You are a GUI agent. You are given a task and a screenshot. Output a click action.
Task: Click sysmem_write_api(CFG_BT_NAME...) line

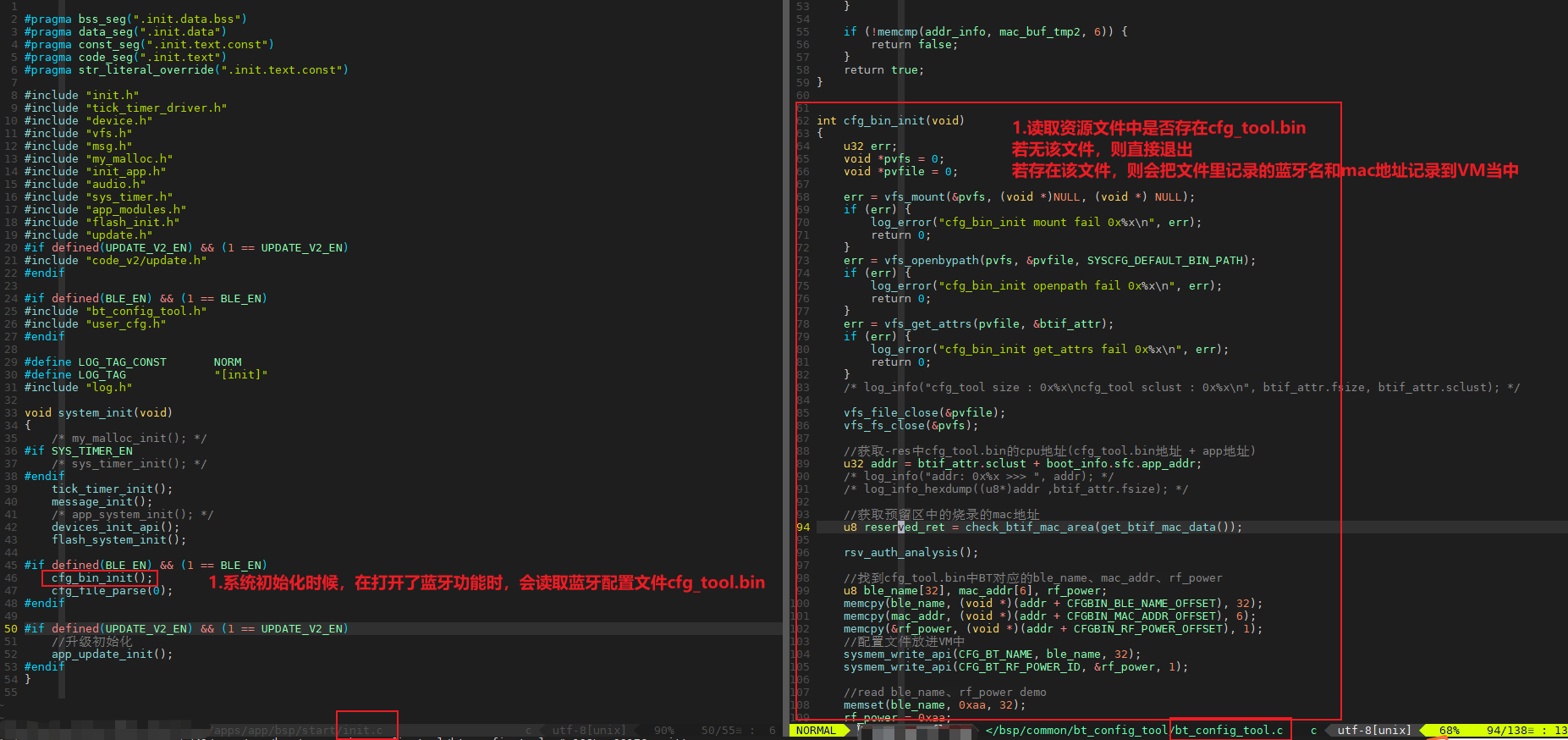[x=992, y=654]
